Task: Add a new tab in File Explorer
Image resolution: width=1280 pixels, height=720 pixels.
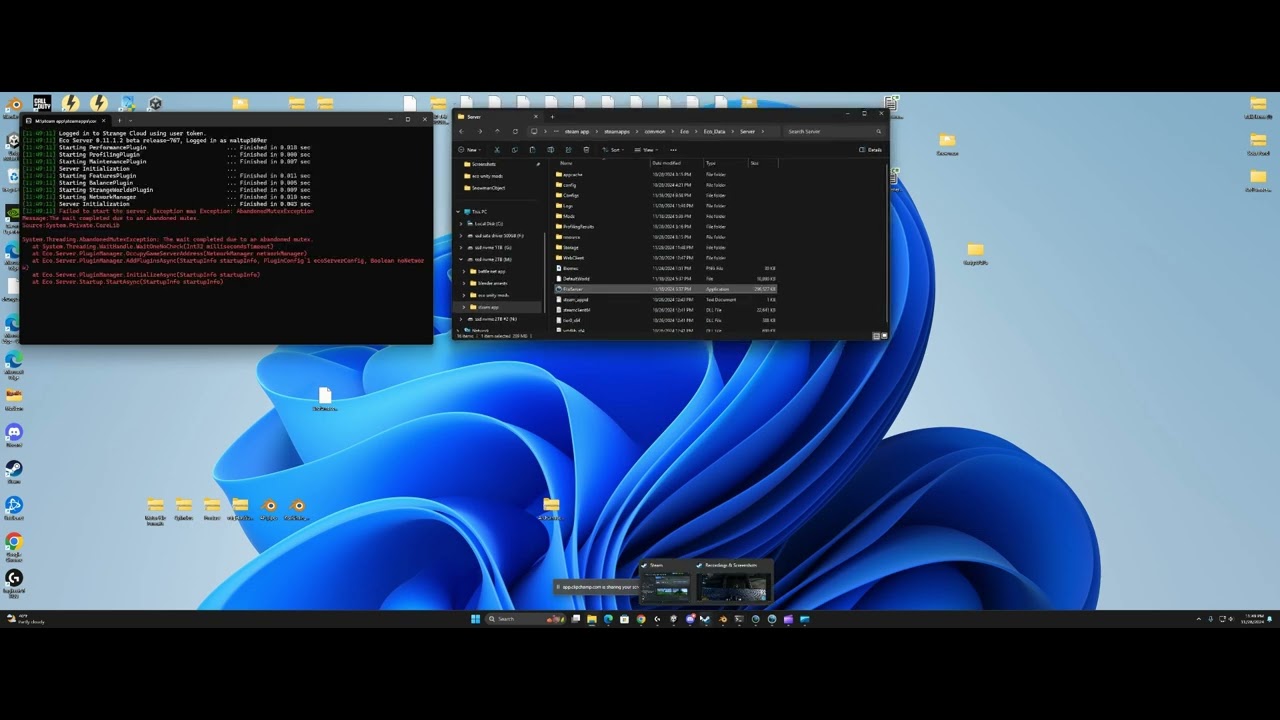Action: coord(551,117)
